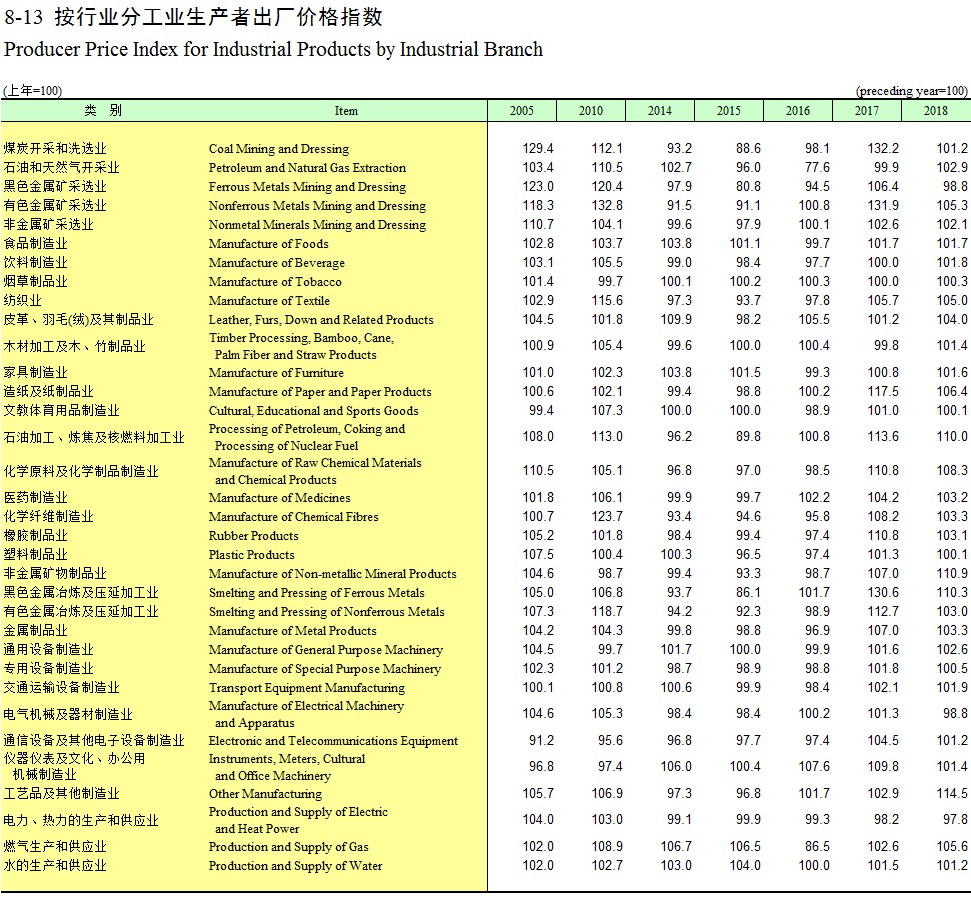Select 'Transport Equipment Manufacturing' label
The height and width of the screenshot is (914, 971).
(307, 688)
